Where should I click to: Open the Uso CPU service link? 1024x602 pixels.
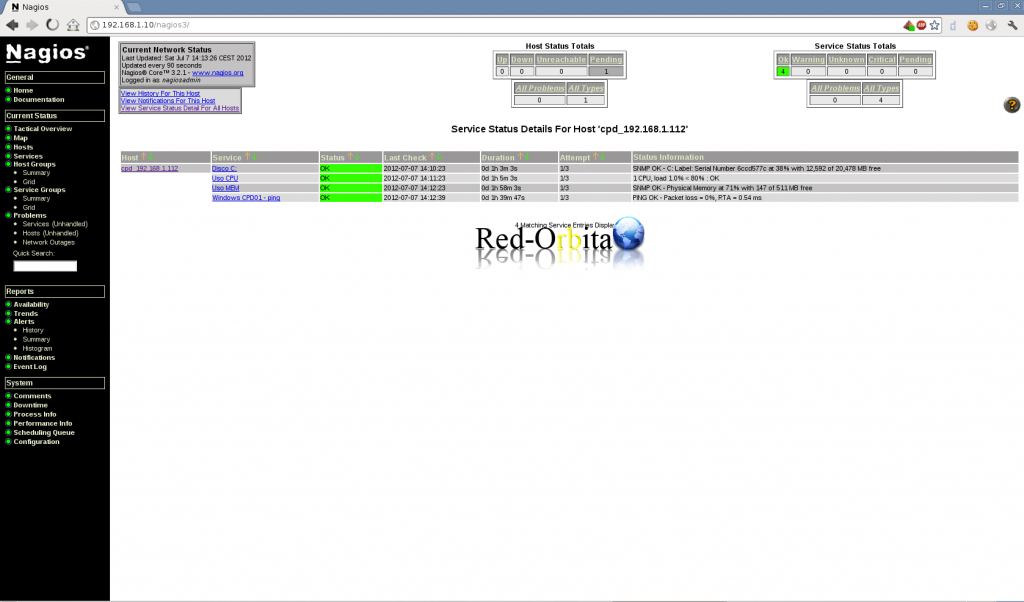coord(225,178)
